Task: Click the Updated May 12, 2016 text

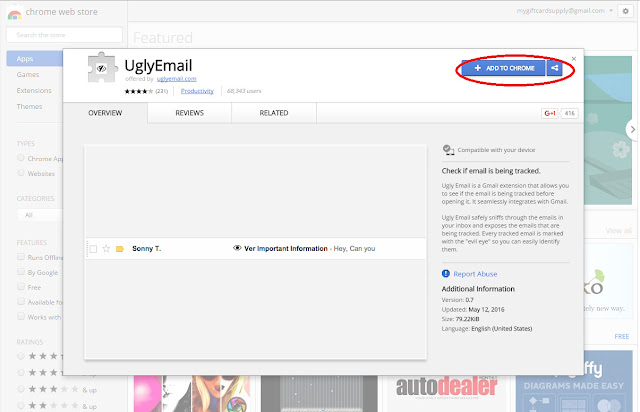Action: pyautogui.click(x=473, y=310)
